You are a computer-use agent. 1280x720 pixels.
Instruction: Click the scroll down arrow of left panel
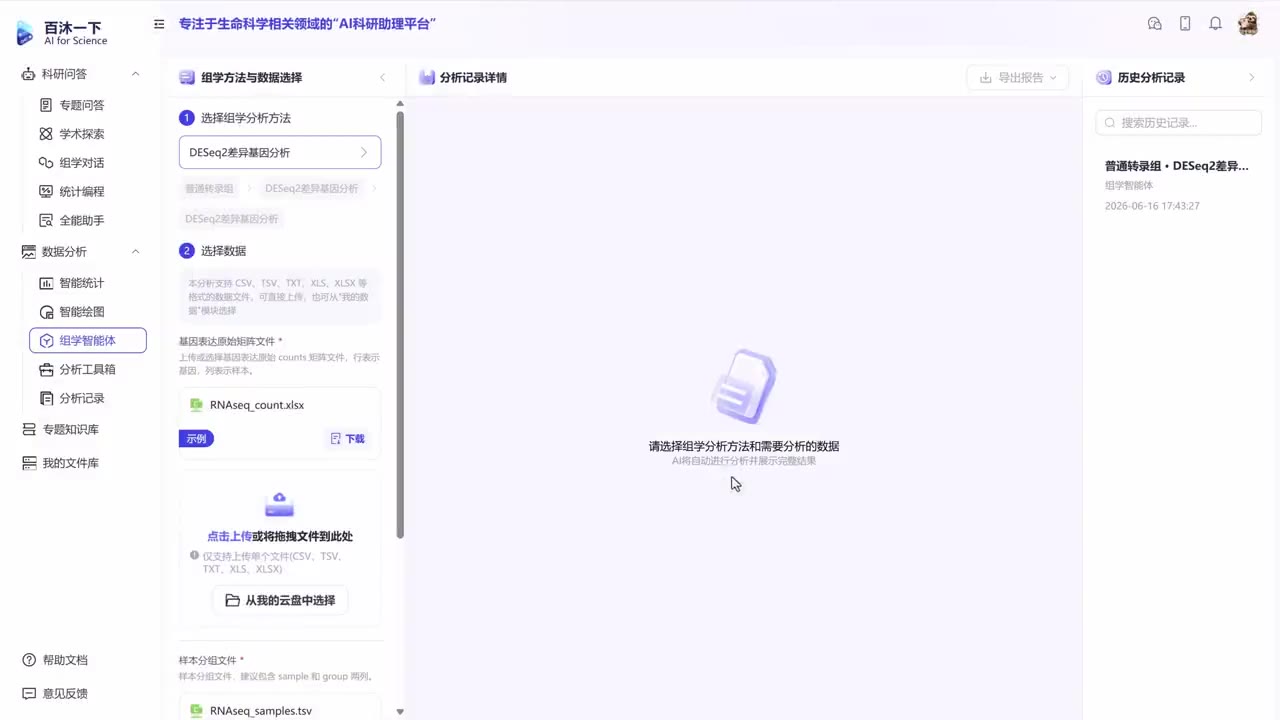[x=400, y=712]
